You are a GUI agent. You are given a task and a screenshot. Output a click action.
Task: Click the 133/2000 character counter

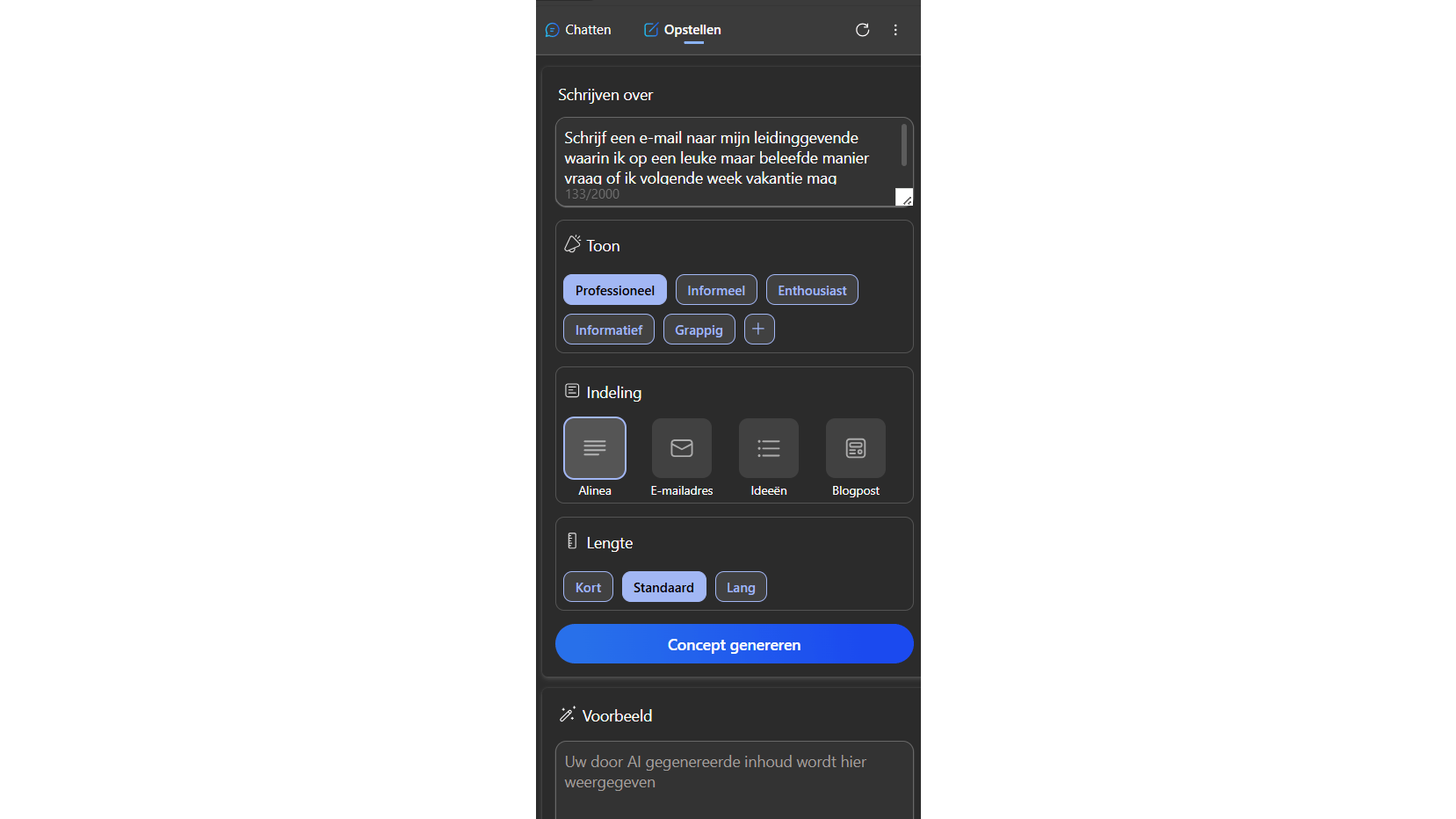tap(592, 194)
